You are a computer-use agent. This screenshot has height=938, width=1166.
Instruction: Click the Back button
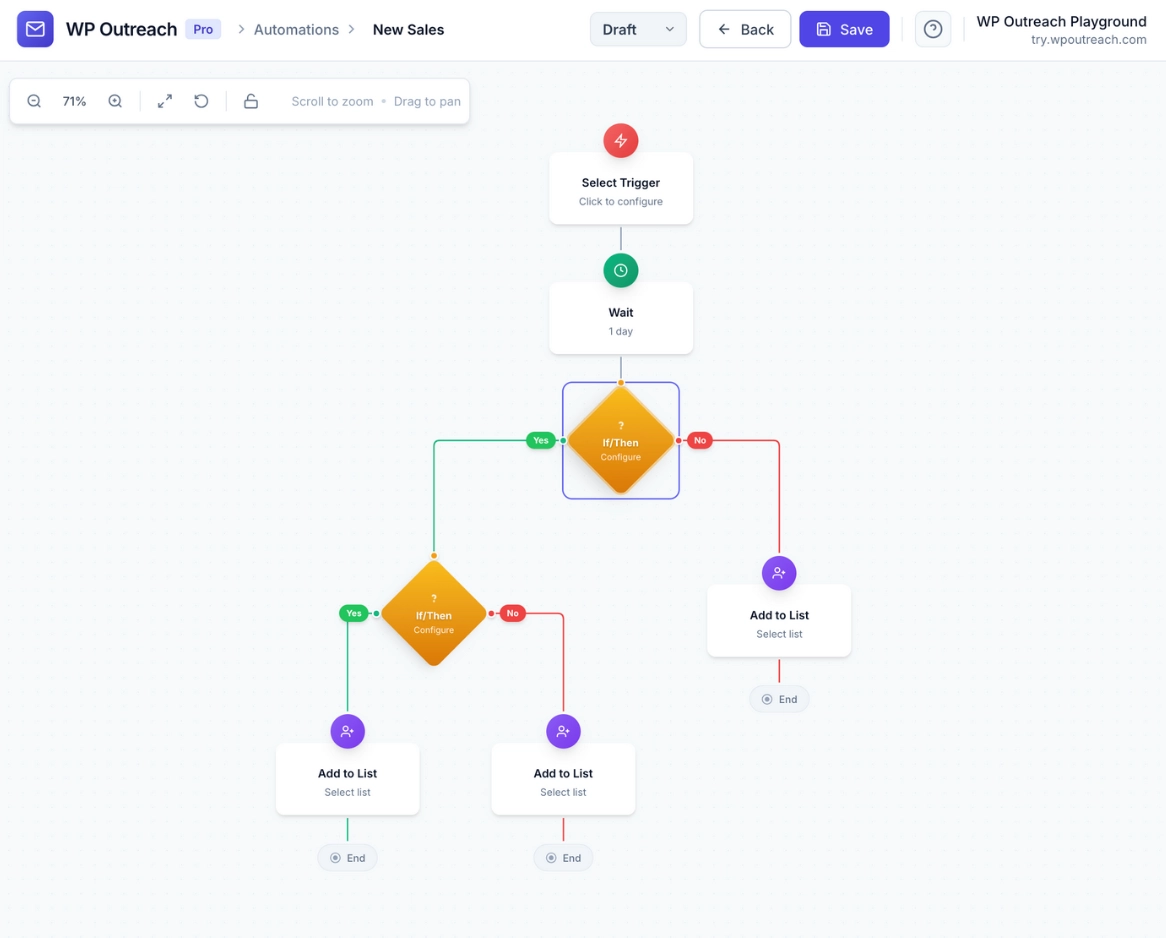[x=744, y=29]
